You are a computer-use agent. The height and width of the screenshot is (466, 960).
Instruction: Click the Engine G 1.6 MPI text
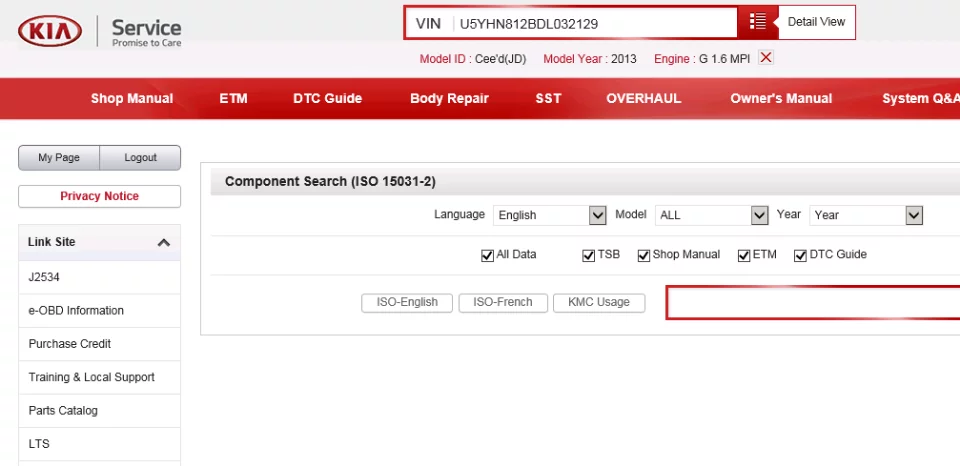click(702, 59)
